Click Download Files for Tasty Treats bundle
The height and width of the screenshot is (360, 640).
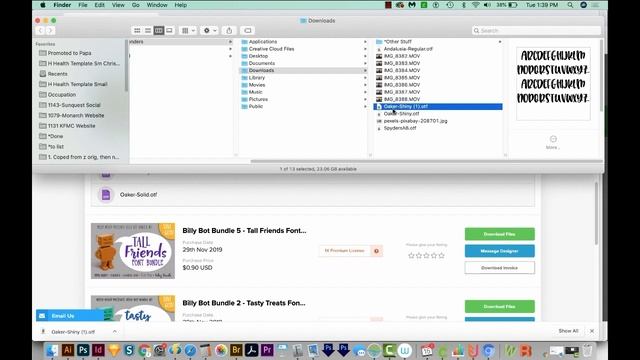tap(500, 306)
